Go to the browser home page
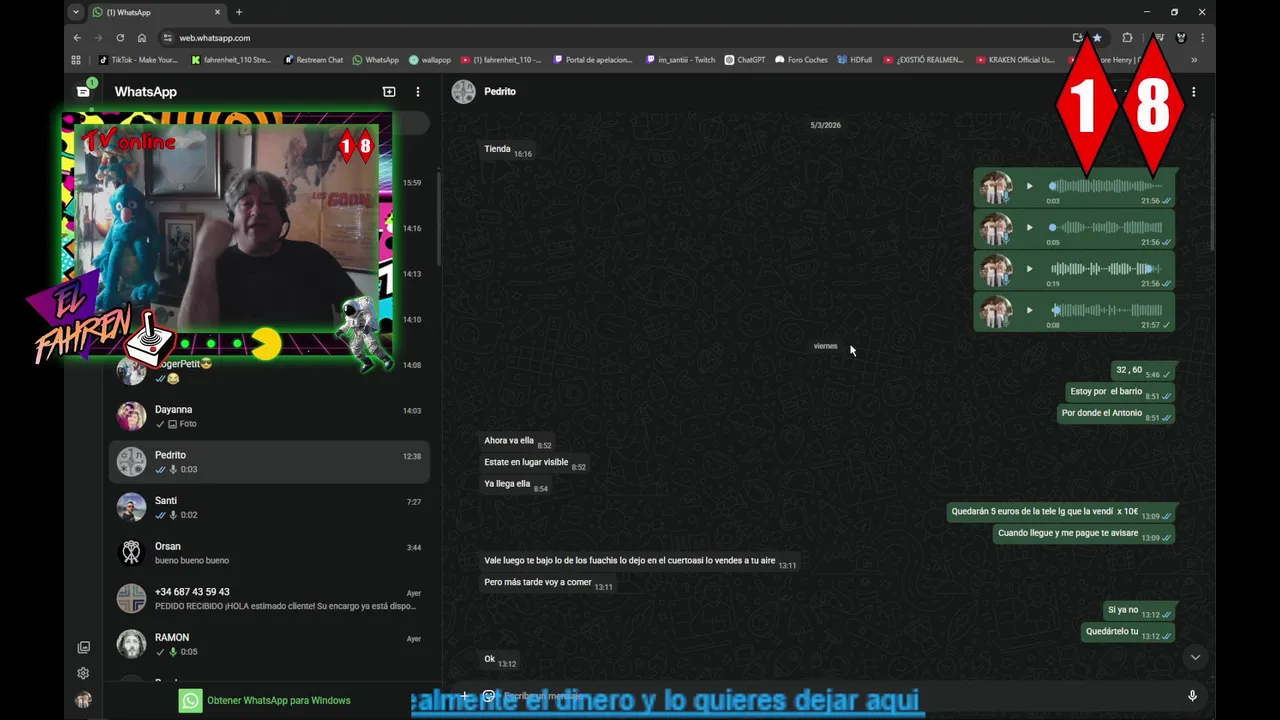 click(x=142, y=38)
